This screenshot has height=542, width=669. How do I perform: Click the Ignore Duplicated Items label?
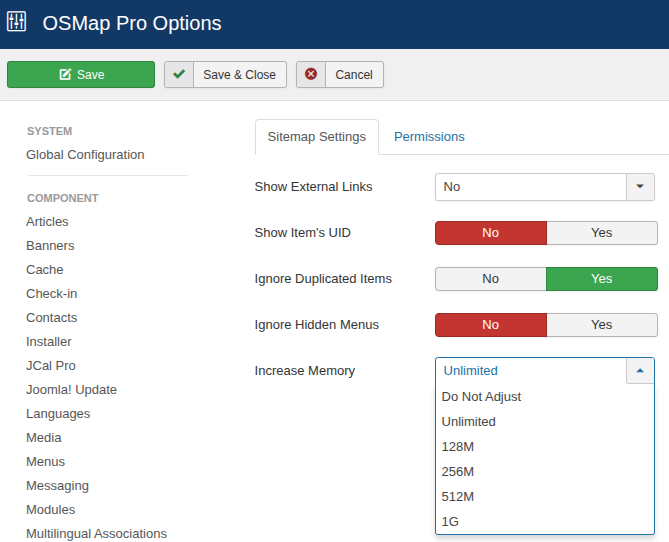[x=323, y=279]
